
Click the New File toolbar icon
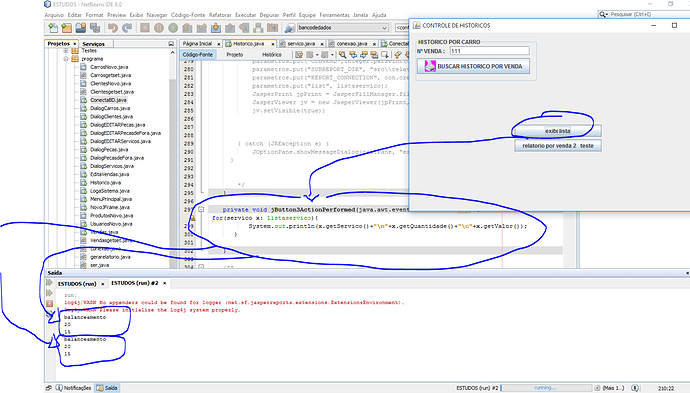(53, 28)
